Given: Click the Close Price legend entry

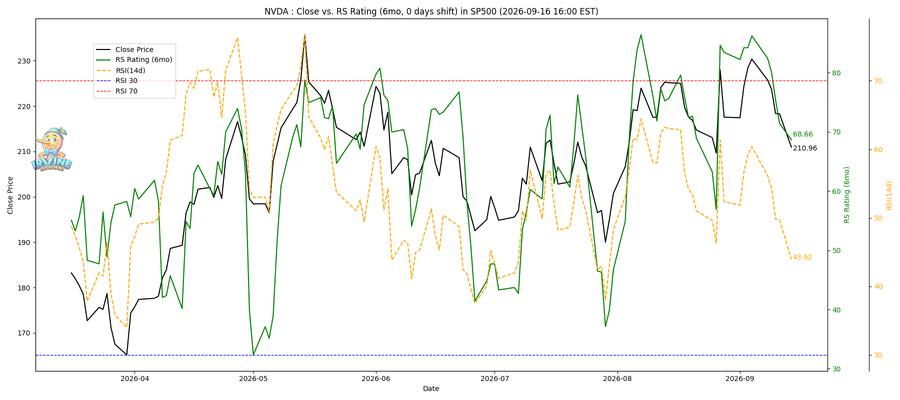Looking at the screenshot, I should 134,49.
